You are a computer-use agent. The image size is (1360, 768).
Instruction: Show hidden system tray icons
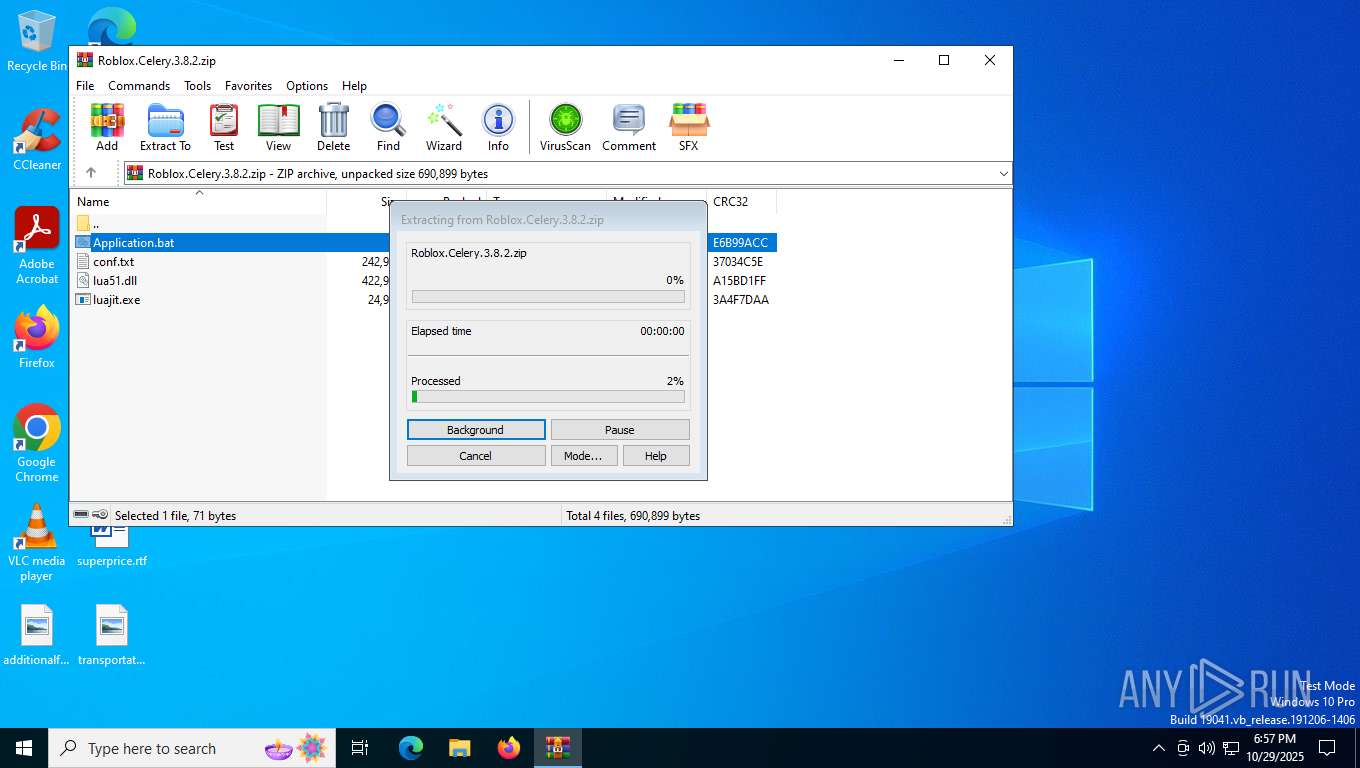(1159, 748)
